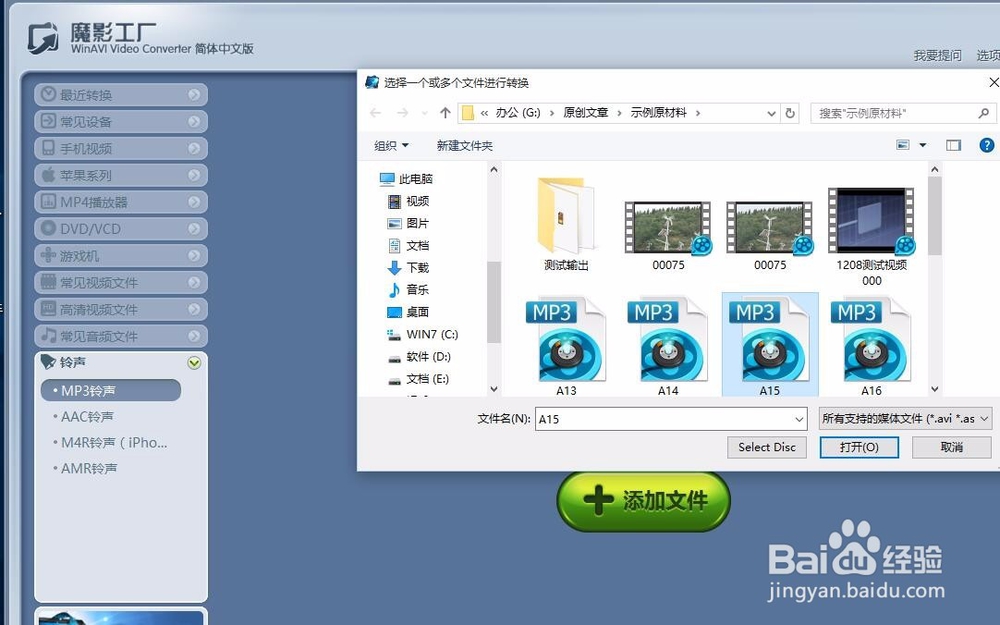Click 新建文件夹 button
This screenshot has height=625, width=1000.
tap(464, 146)
